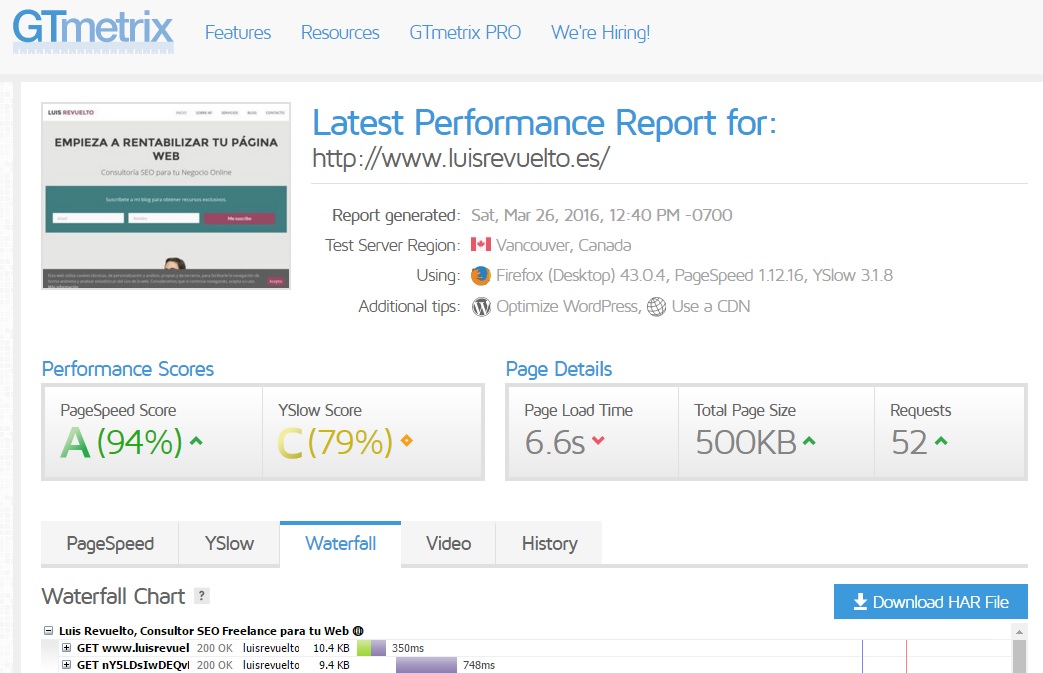Click the waterfall scrollbar up arrow
The width and height of the screenshot is (1043, 673).
1019,631
